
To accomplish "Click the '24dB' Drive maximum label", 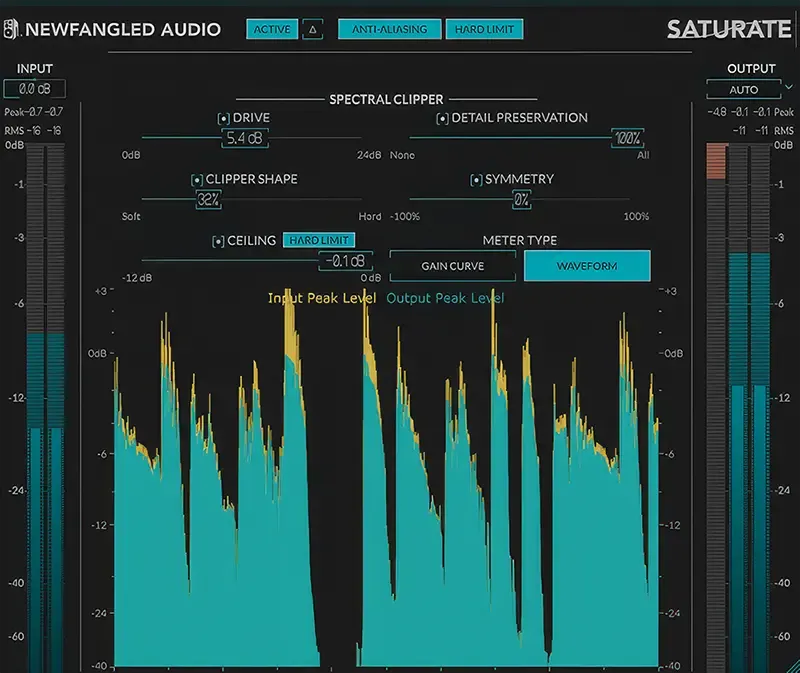I will pyautogui.click(x=369, y=155).
